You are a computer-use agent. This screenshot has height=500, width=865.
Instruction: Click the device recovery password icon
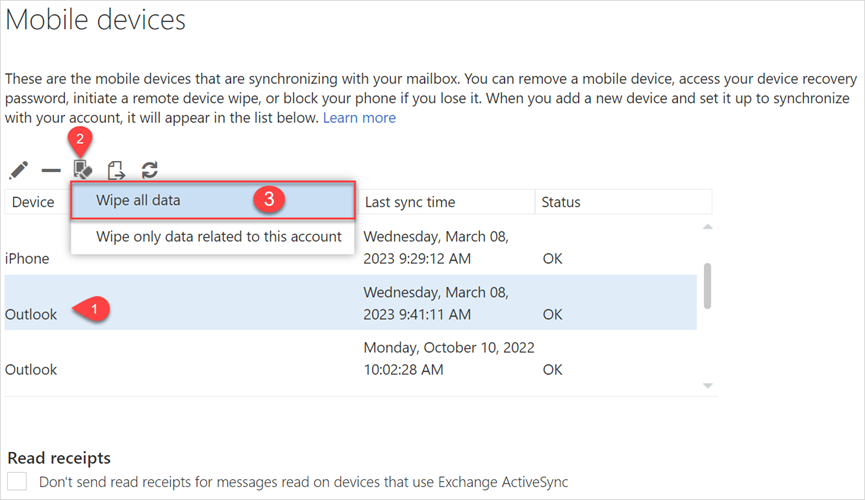click(116, 171)
